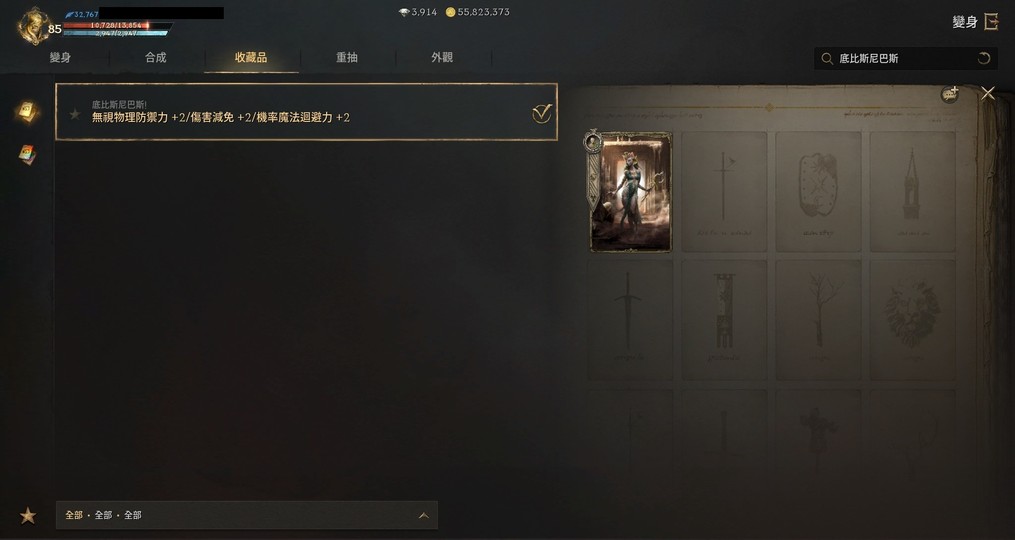The height and width of the screenshot is (540, 1015).
Task: Switch to the 重抽 tab
Action: (x=347, y=58)
